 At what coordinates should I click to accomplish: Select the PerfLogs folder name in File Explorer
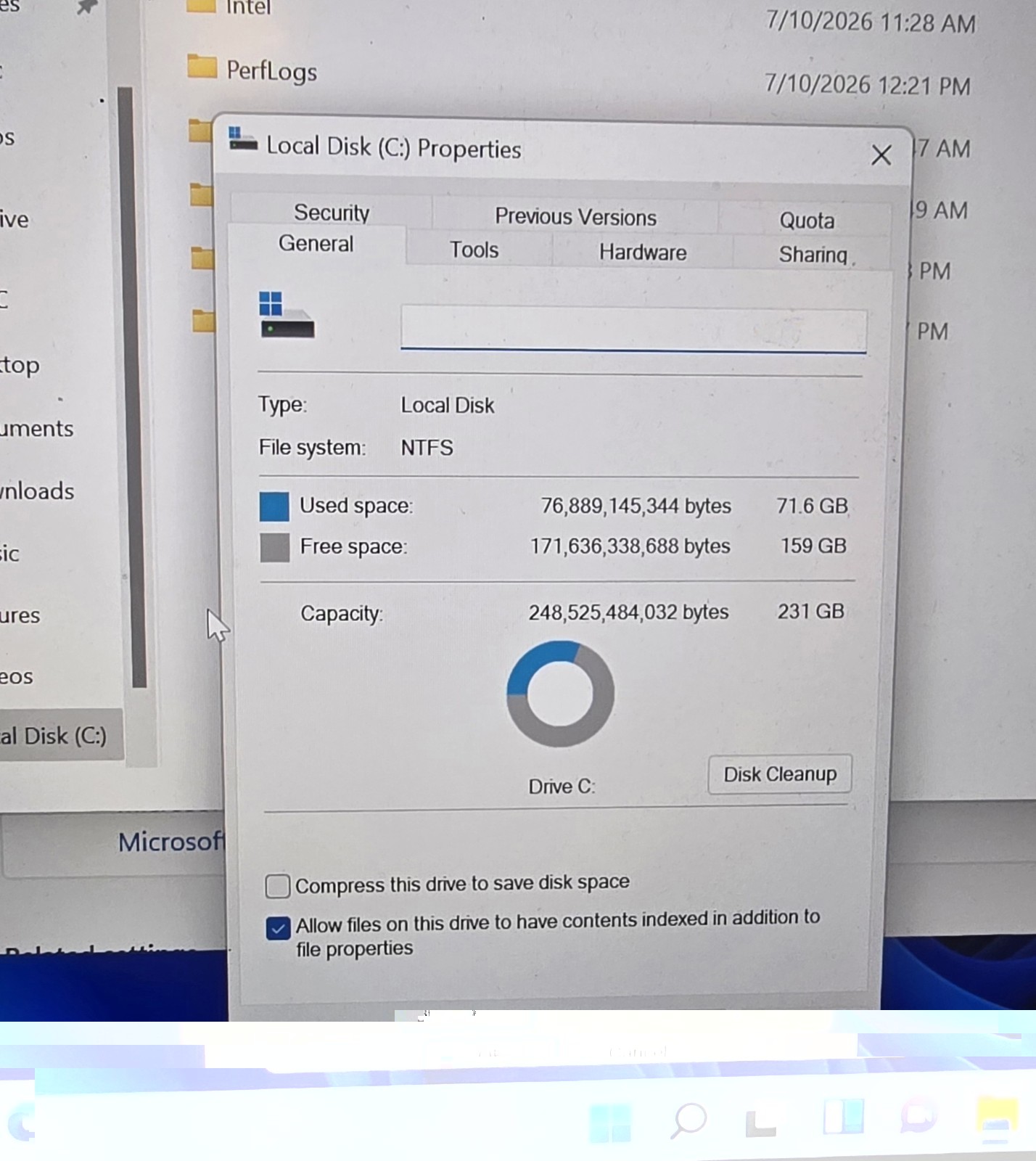tap(272, 71)
